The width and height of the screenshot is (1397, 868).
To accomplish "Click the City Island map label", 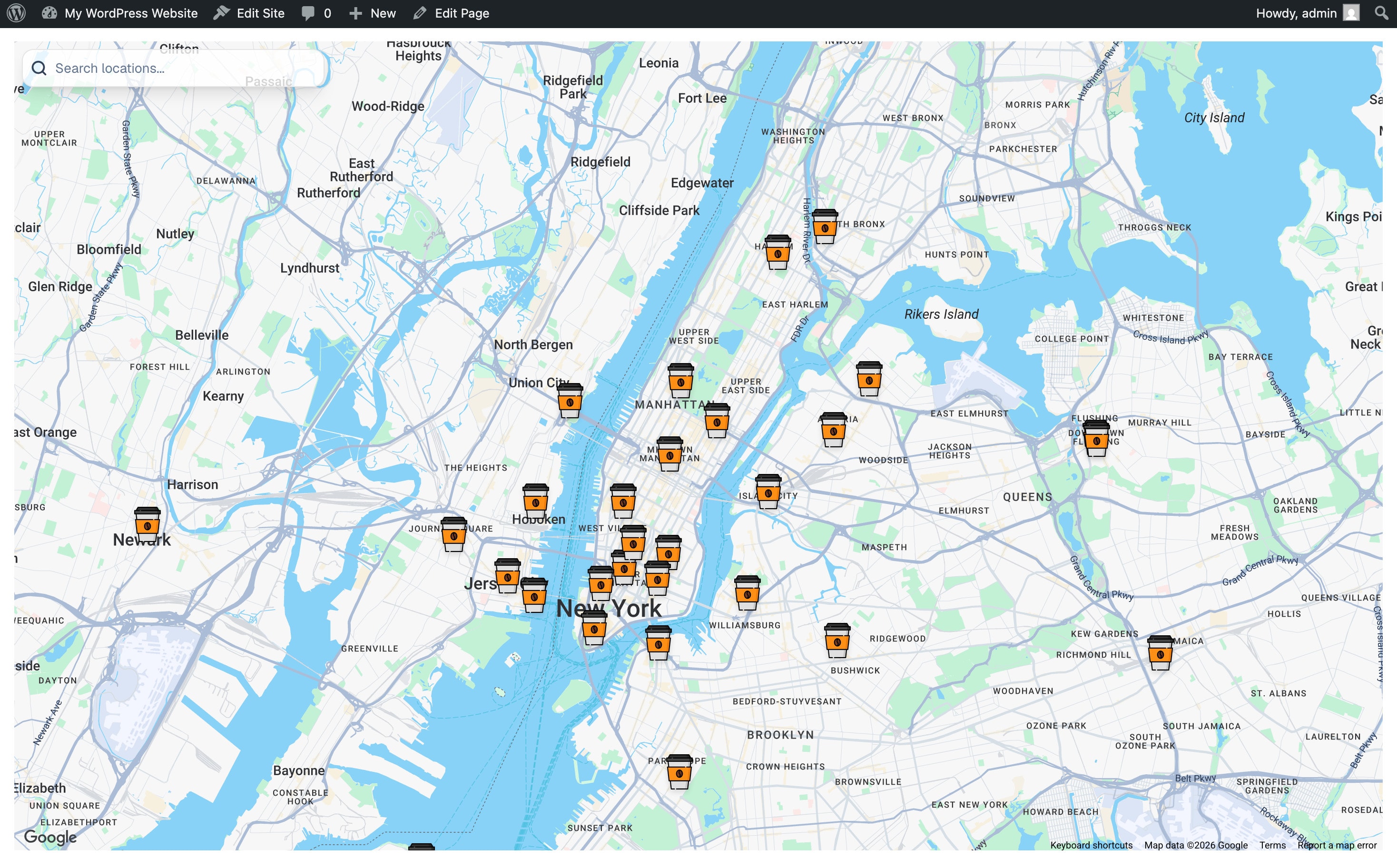I will [x=1214, y=118].
